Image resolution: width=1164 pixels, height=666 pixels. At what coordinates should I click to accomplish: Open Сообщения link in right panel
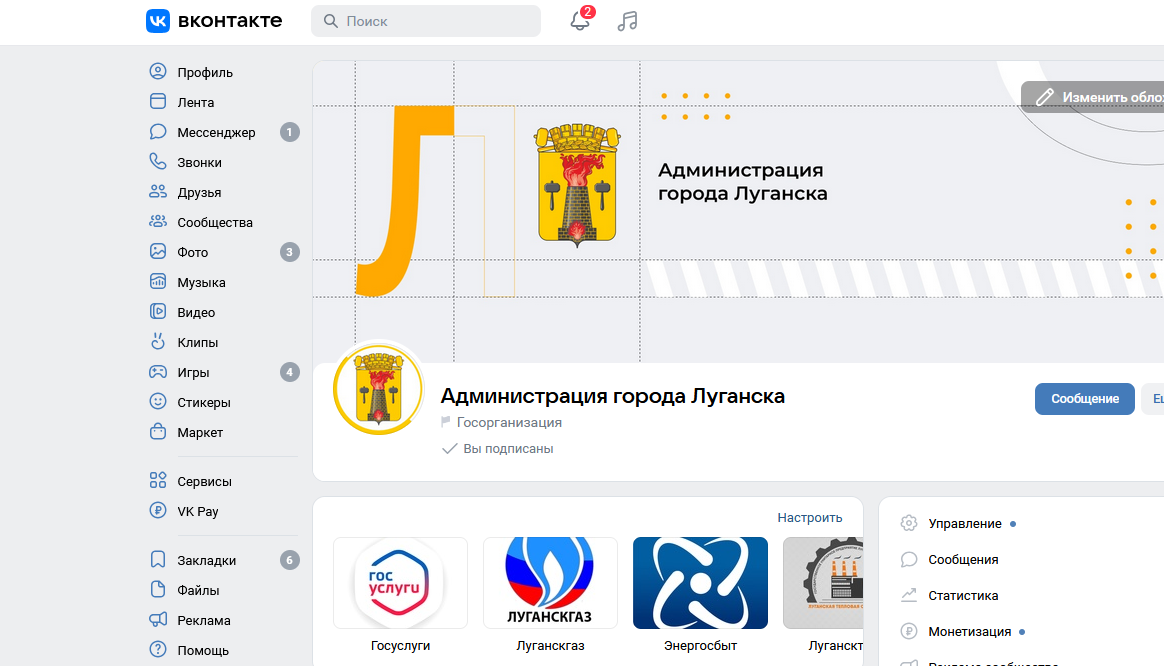tap(963, 560)
